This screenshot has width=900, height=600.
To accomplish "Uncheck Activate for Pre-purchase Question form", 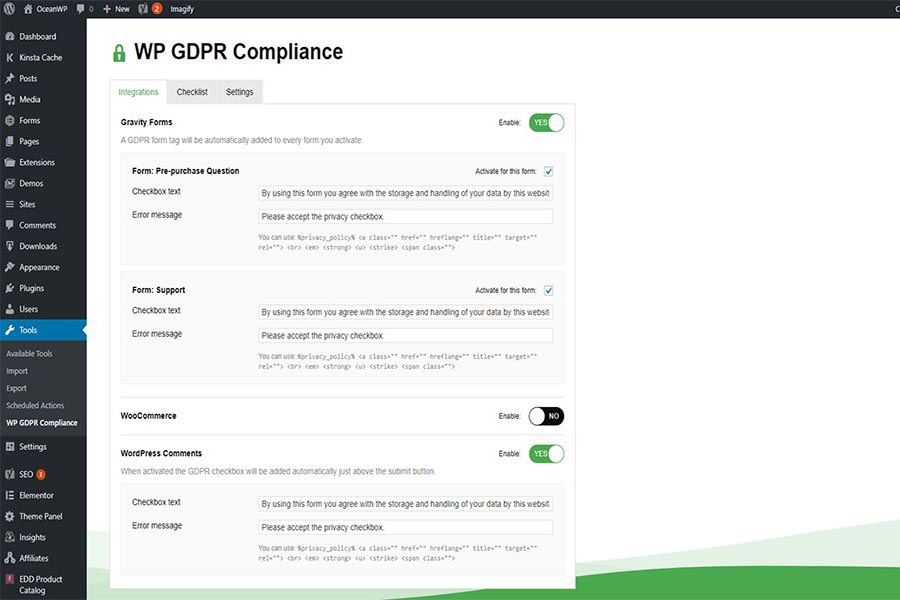I will [x=548, y=171].
